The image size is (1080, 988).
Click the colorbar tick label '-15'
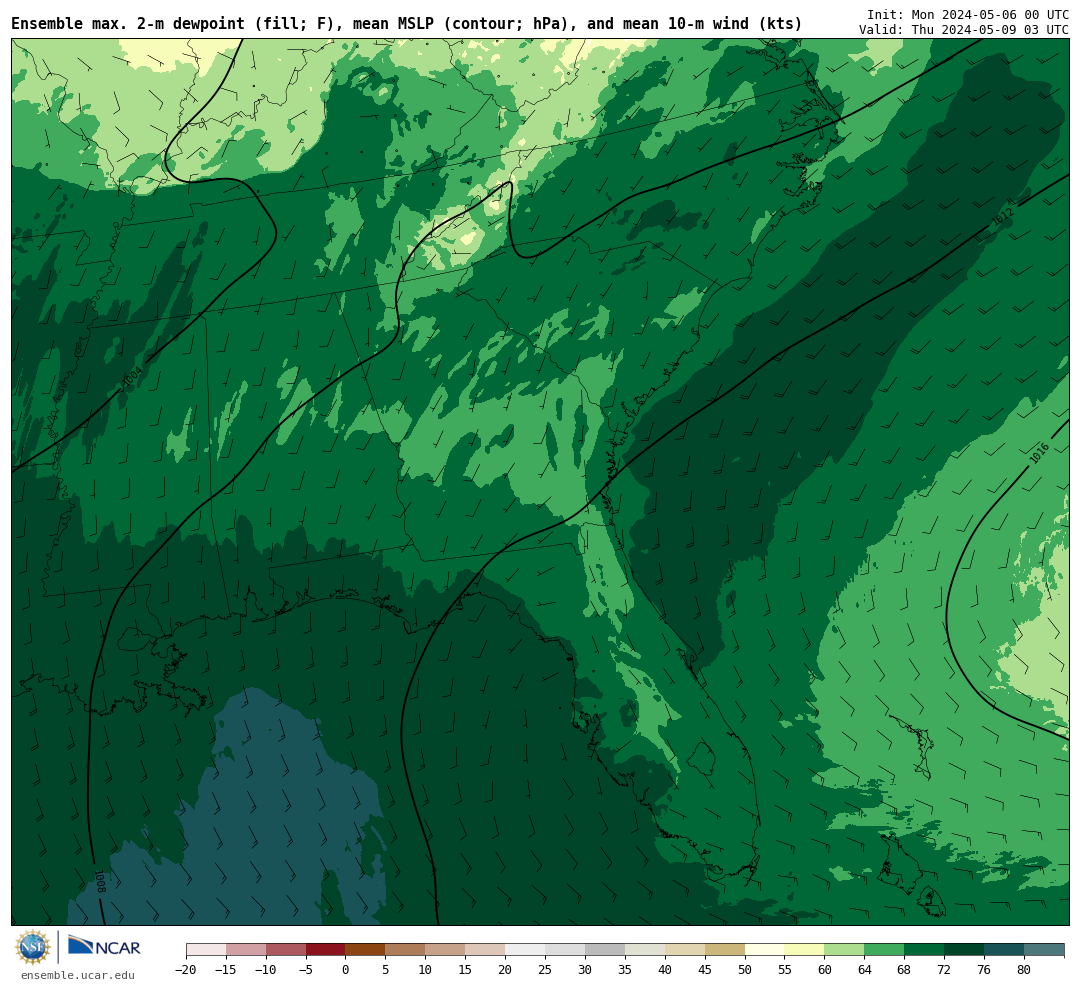pos(226,969)
